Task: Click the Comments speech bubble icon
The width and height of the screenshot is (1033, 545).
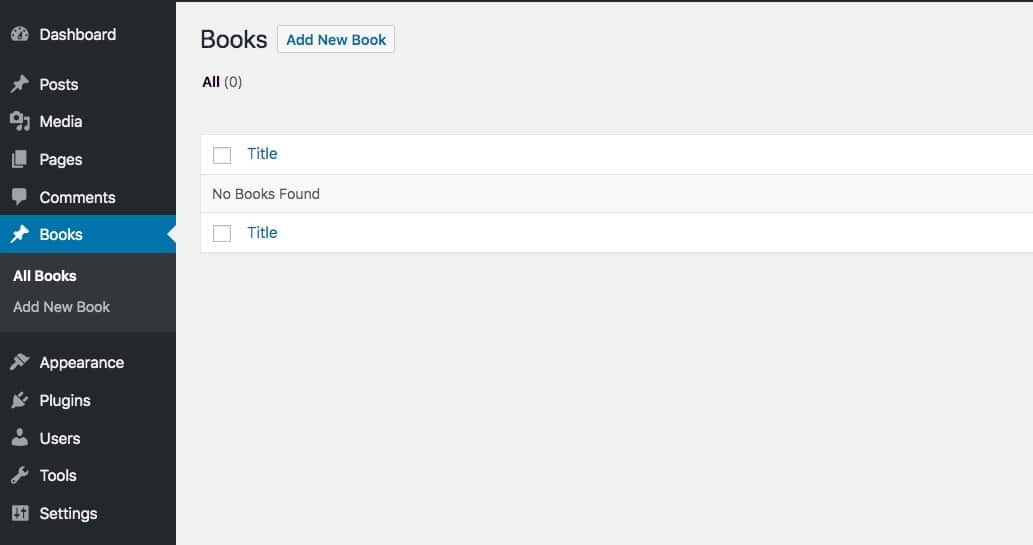Action: coord(19,197)
